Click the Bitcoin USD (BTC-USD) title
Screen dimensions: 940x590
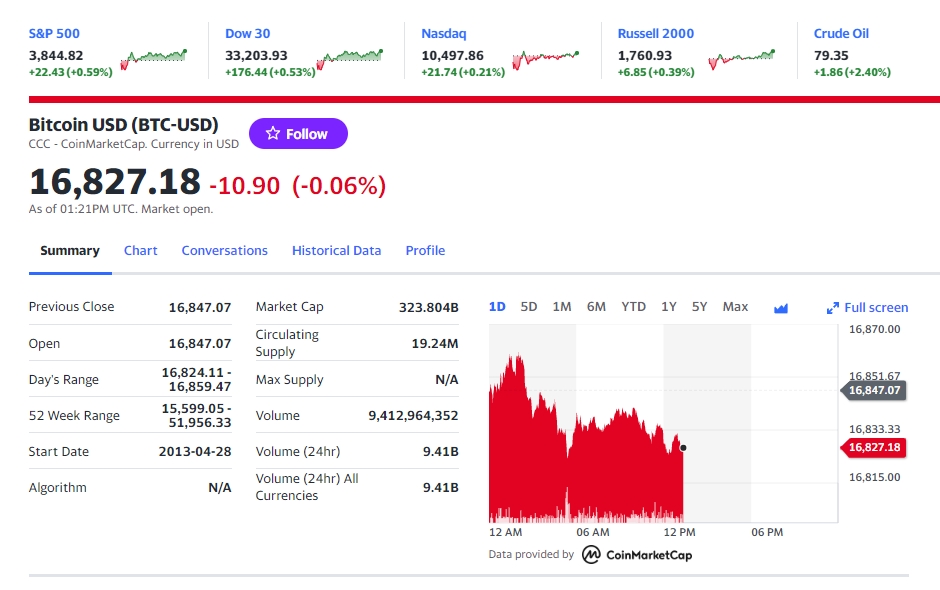(x=123, y=125)
